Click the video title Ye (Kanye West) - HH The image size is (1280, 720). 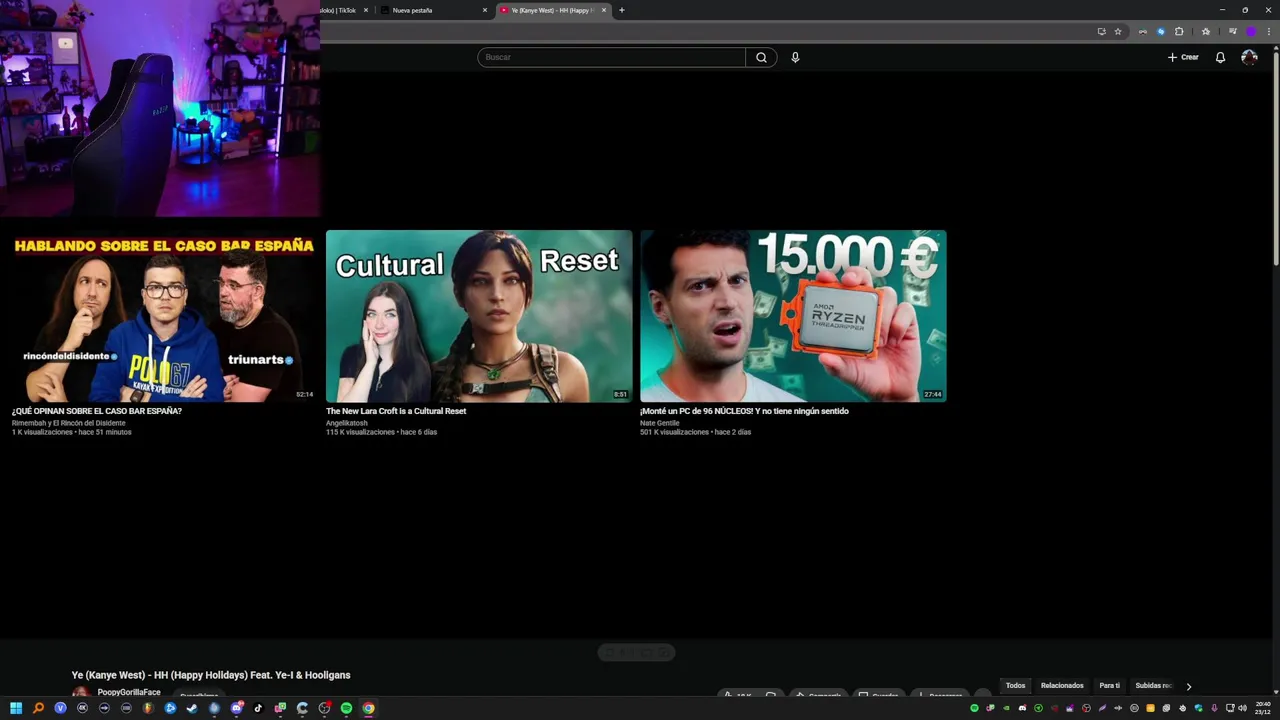pyautogui.click(x=211, y=675)
